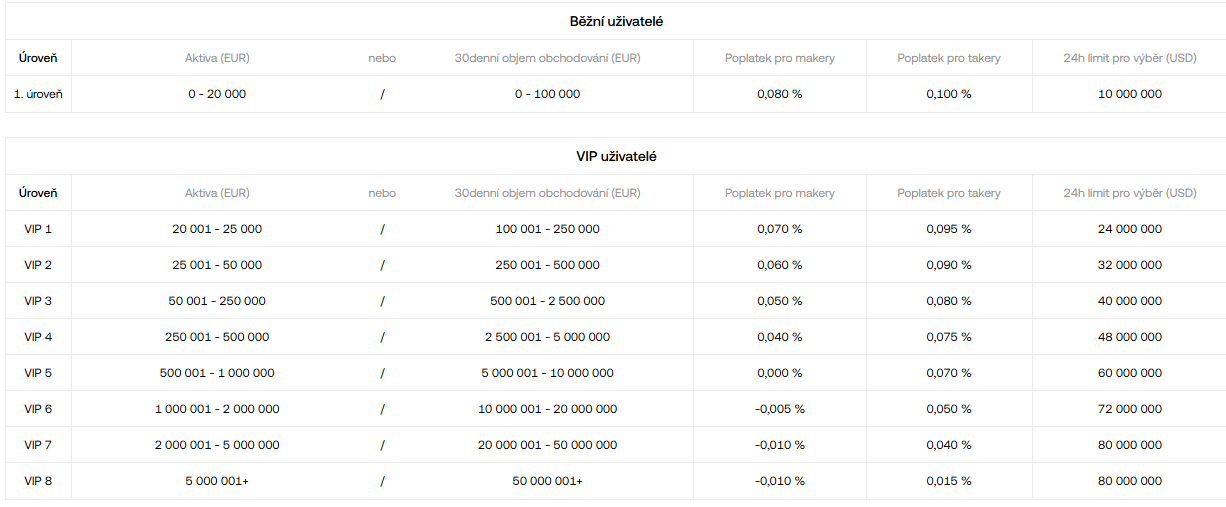1226x507 pixels.
Task: Select VIP 8 taker fee 0,015 %
Action: click(x=948, y=481)
